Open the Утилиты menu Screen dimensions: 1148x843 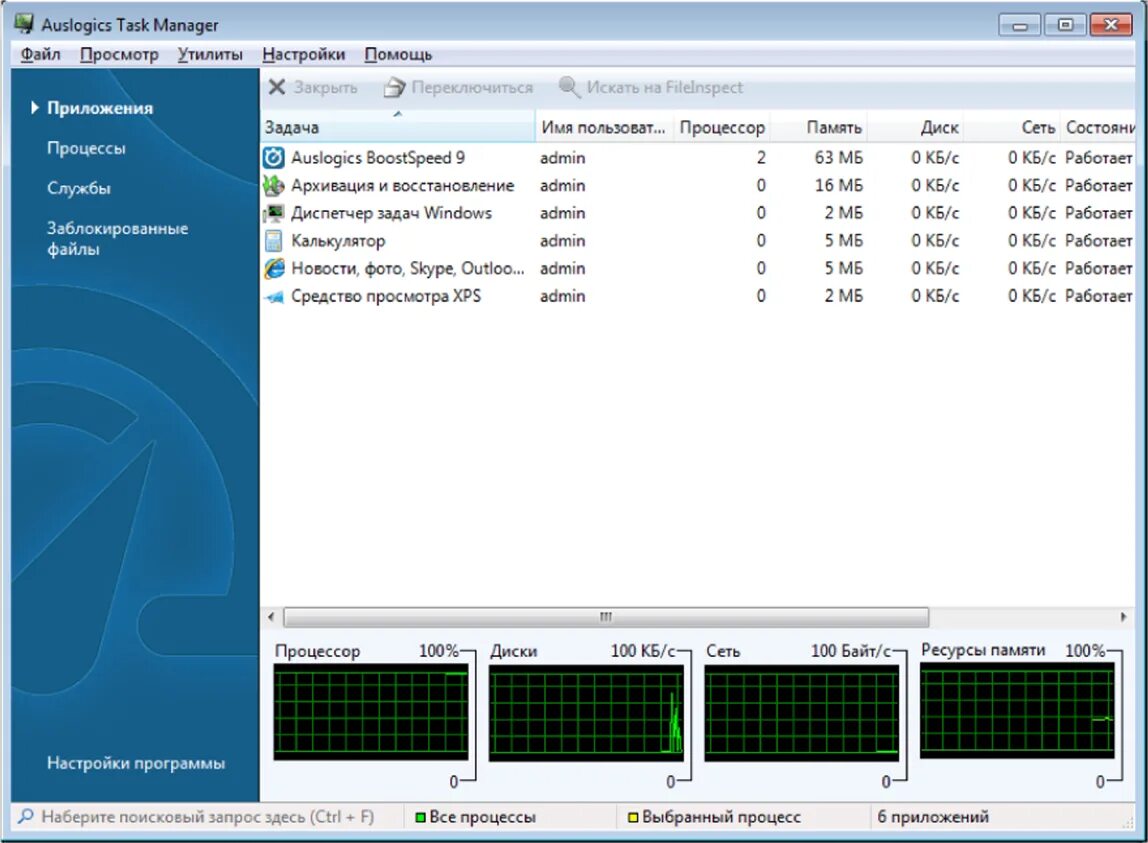(210, 54)
